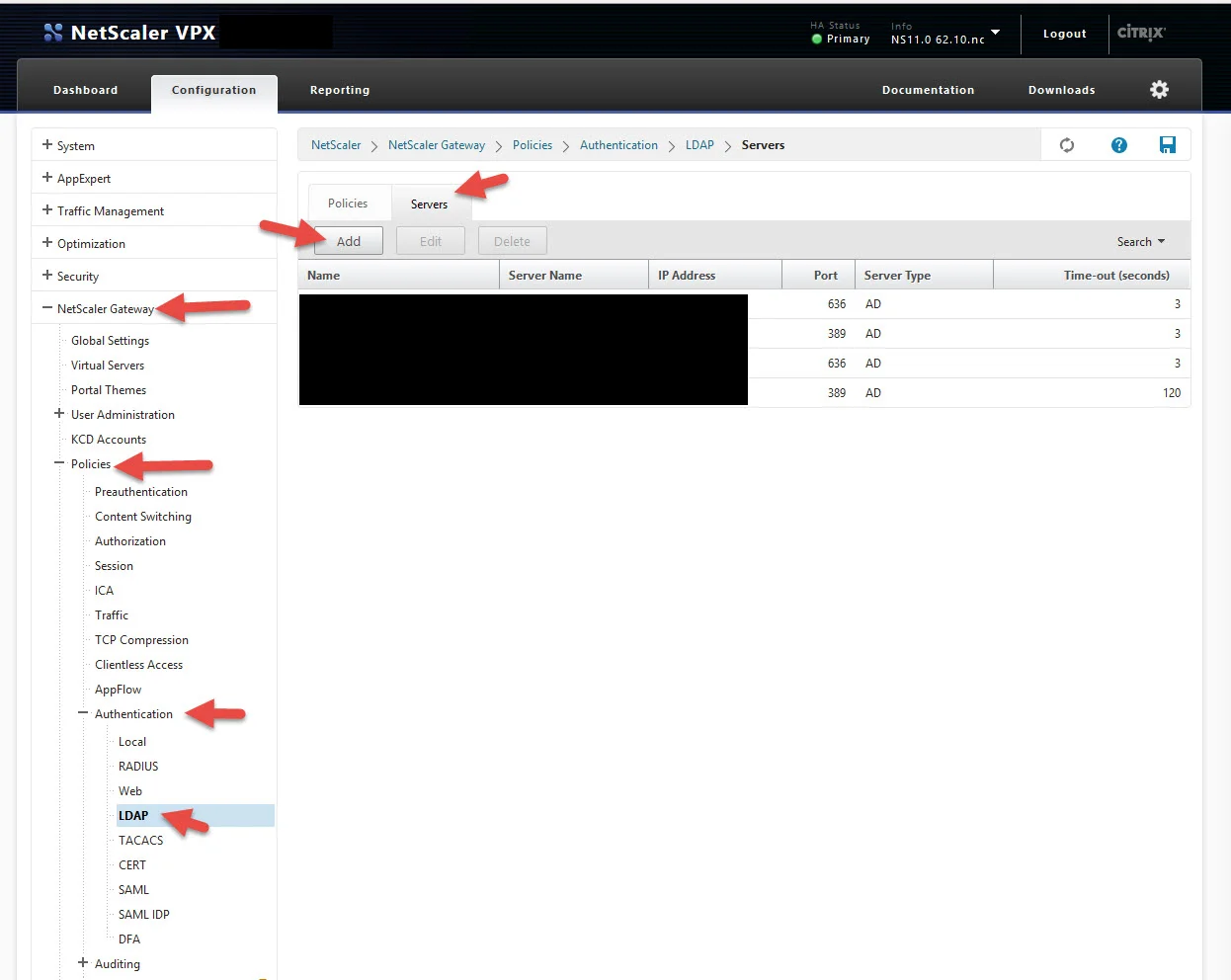Select Clientless Access policy item

(138, 665)
